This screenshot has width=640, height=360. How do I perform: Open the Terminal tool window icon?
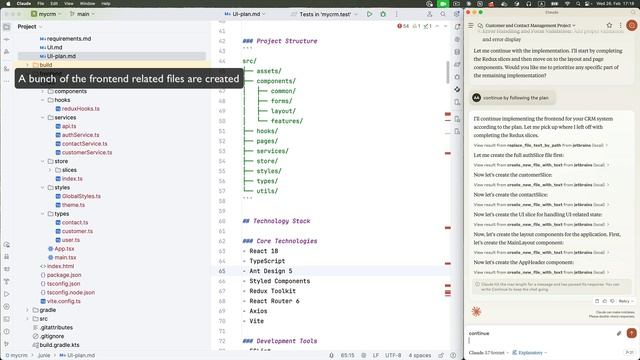click(7, 319)
